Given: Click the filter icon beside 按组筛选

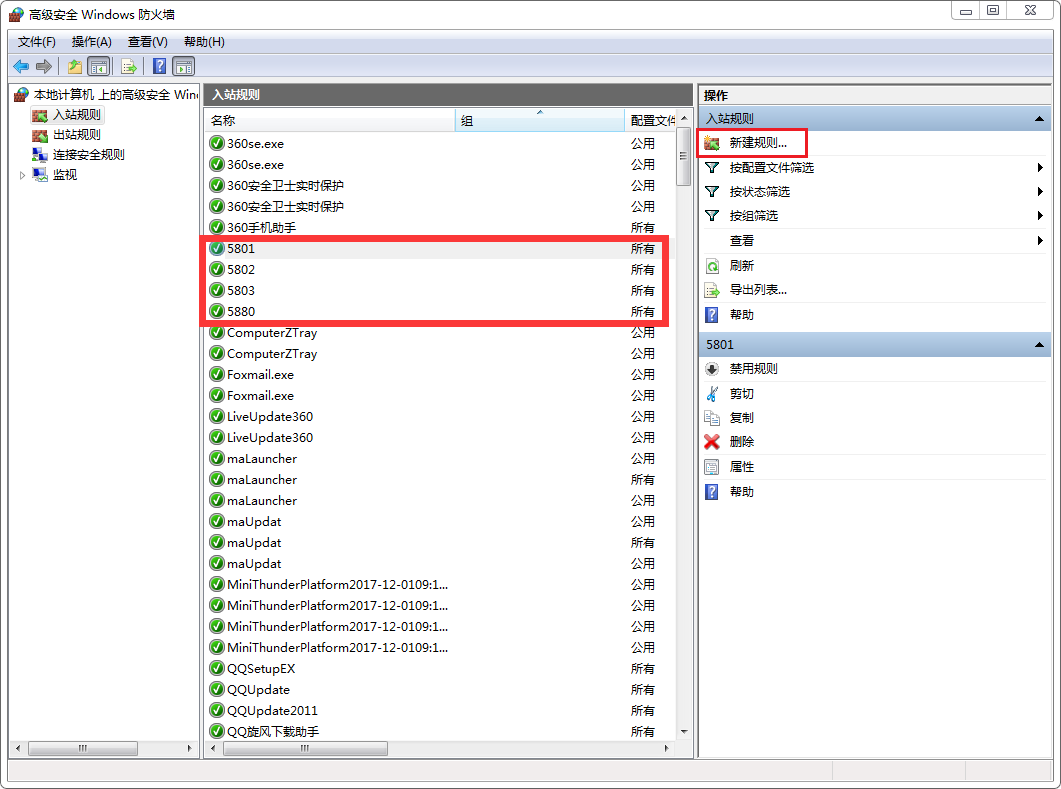Looking at the screenshot, I should coord(712,216).
